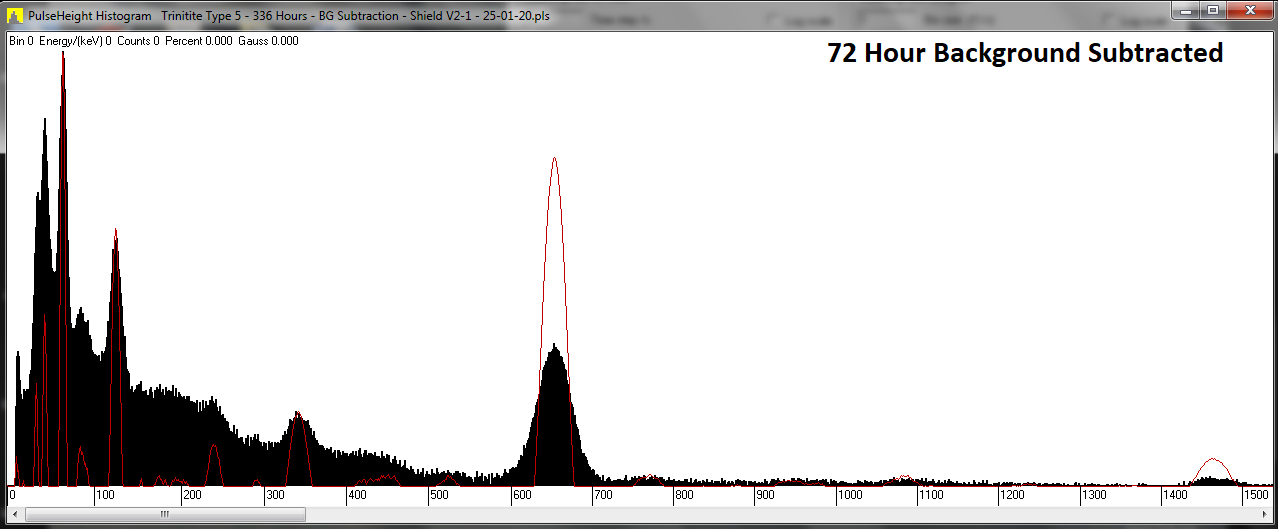
Task: Click the 'Gauss 0.000' status readout
Action: coord(268,41)
